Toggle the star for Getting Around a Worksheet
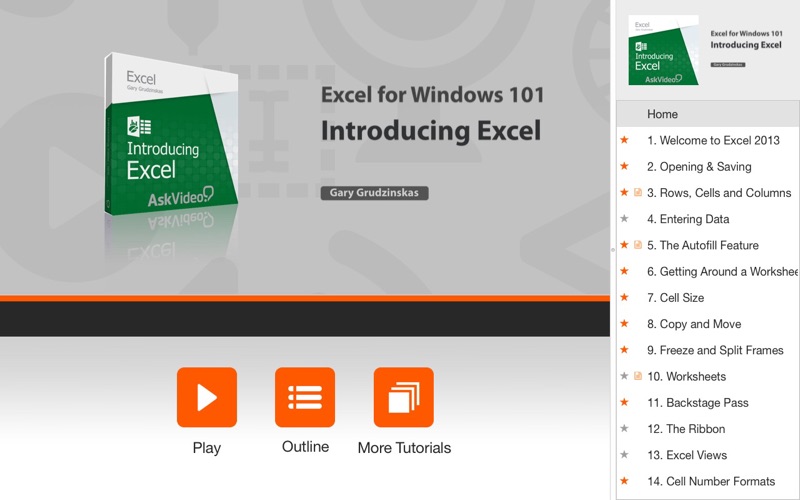Viewport: 800px width, 500px height. click(624, 271)
